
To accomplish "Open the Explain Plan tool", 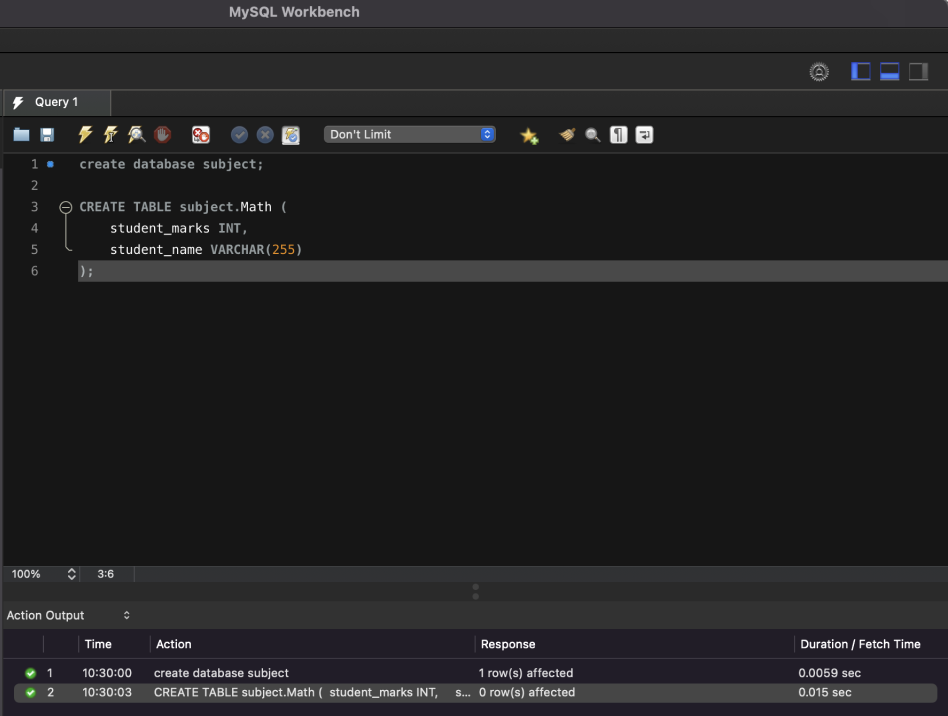I will [136, 134].
